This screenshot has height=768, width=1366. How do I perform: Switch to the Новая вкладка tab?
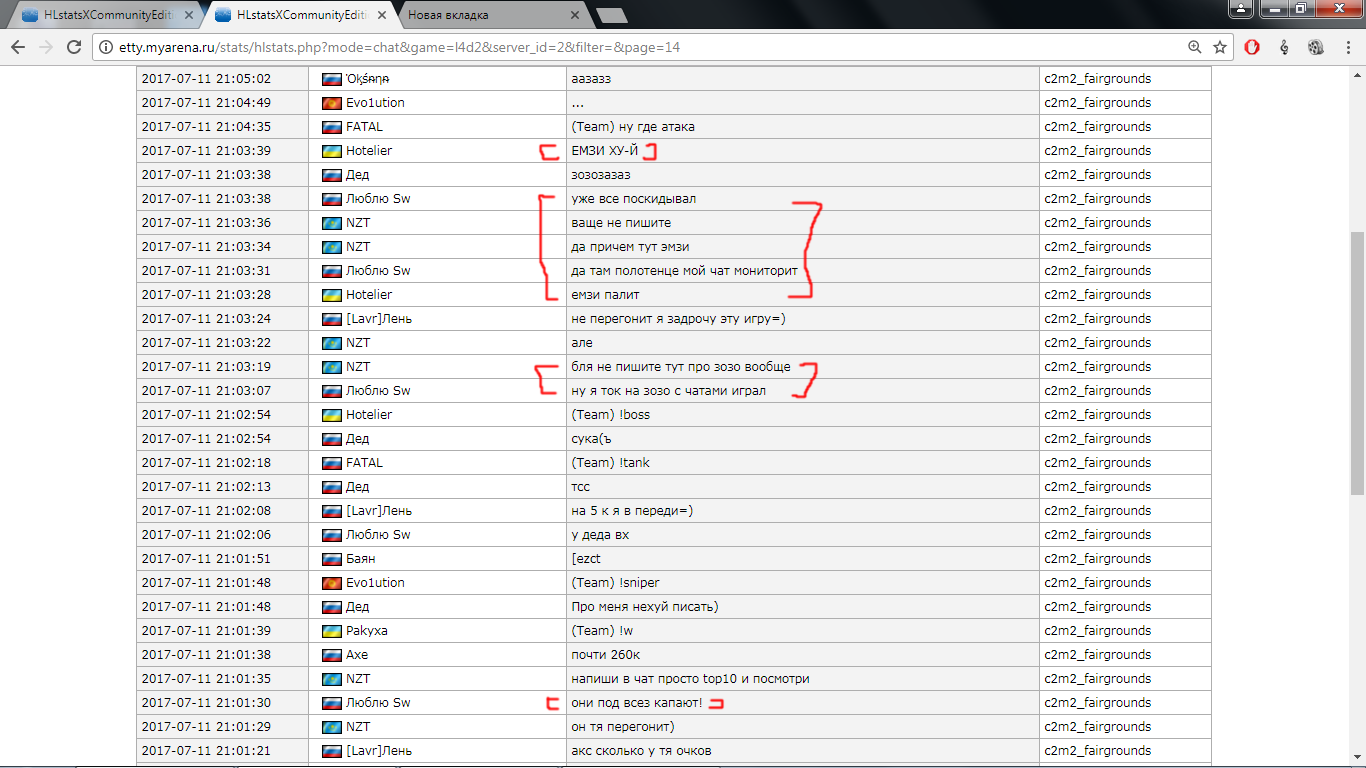(480, 15)
